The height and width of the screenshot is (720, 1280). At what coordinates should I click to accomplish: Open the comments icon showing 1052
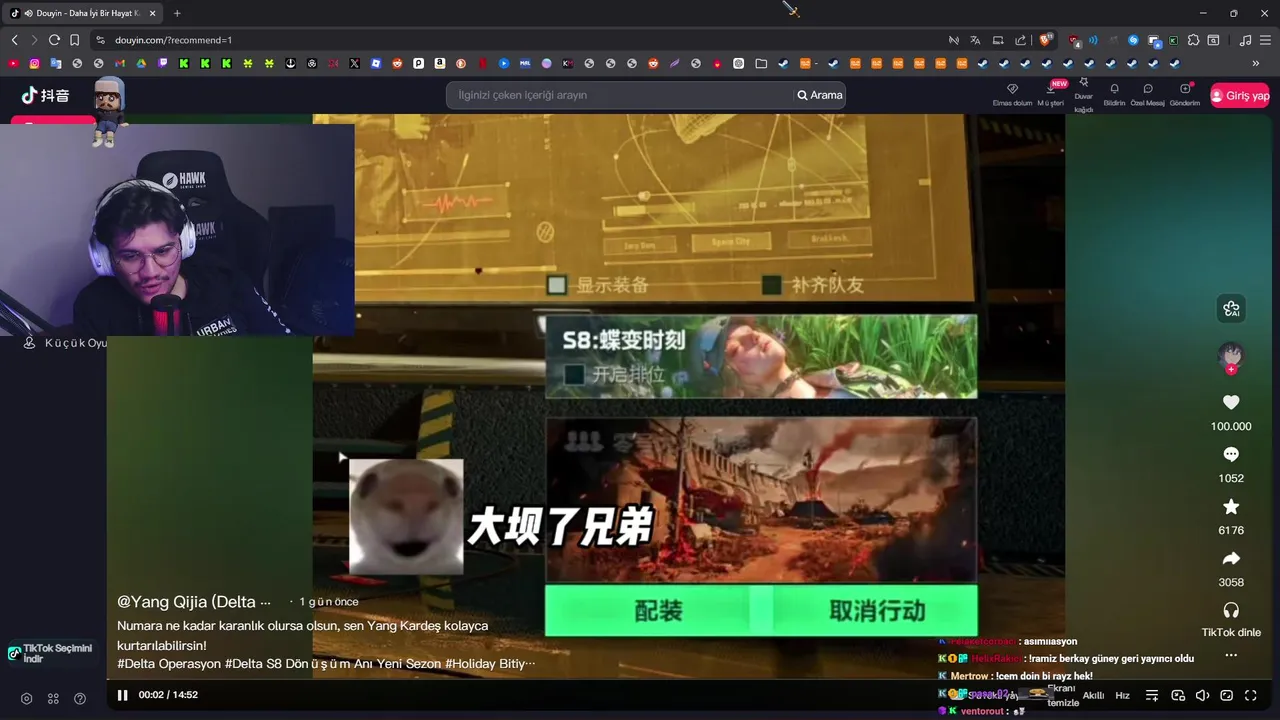pyautogui.click(x=1231, y=454)
